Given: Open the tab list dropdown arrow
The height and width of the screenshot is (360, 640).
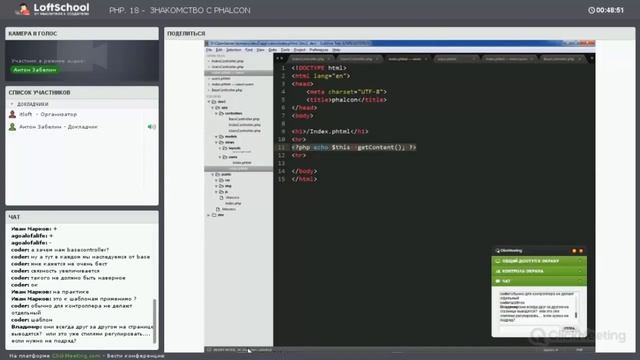Looking at the screenshot, I should click(591, 59).
